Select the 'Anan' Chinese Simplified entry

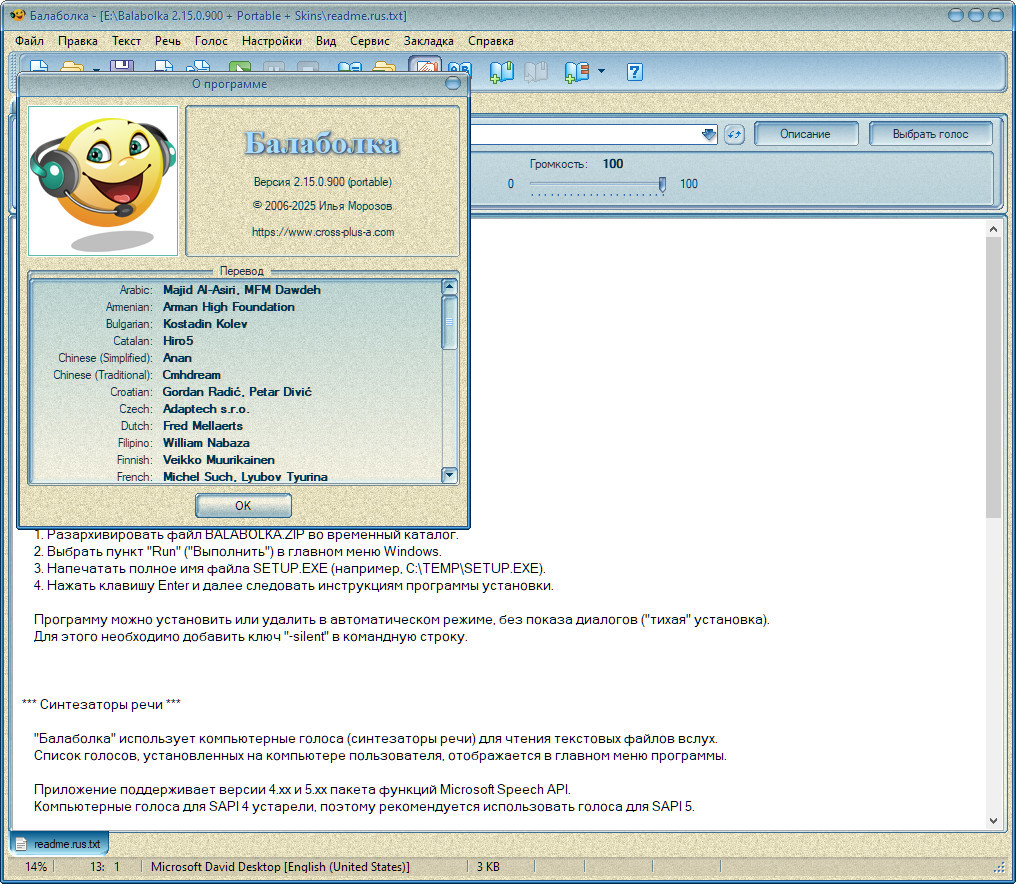177,358
